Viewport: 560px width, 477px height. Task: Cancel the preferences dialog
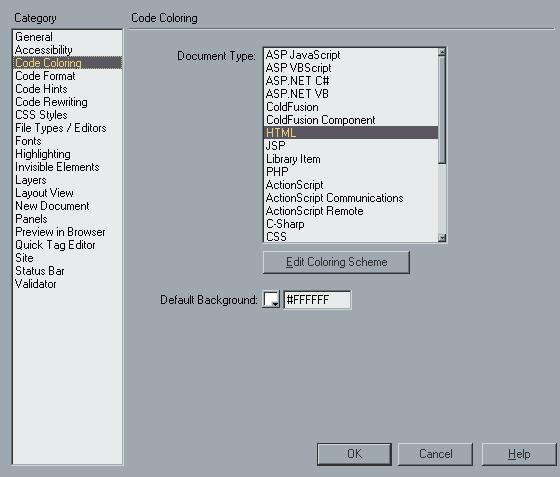[435, 454]
